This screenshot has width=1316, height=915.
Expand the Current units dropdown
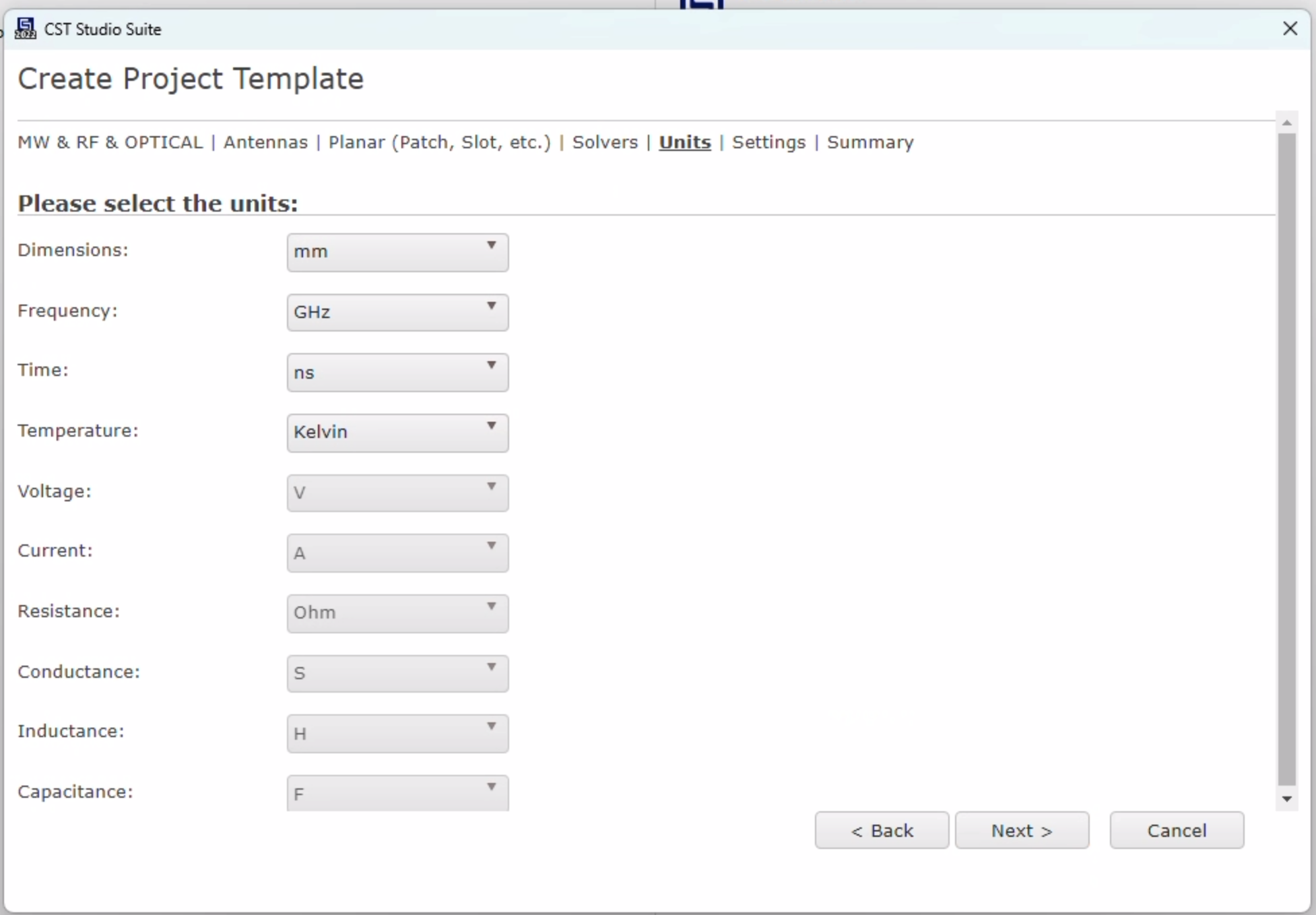point(397,553)
